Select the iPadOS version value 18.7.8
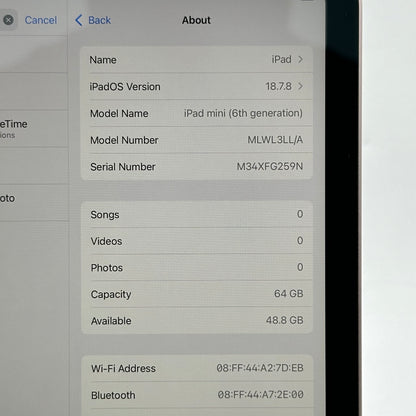The width and height of the screenshot is (416, 416). (x=278, y=86)
